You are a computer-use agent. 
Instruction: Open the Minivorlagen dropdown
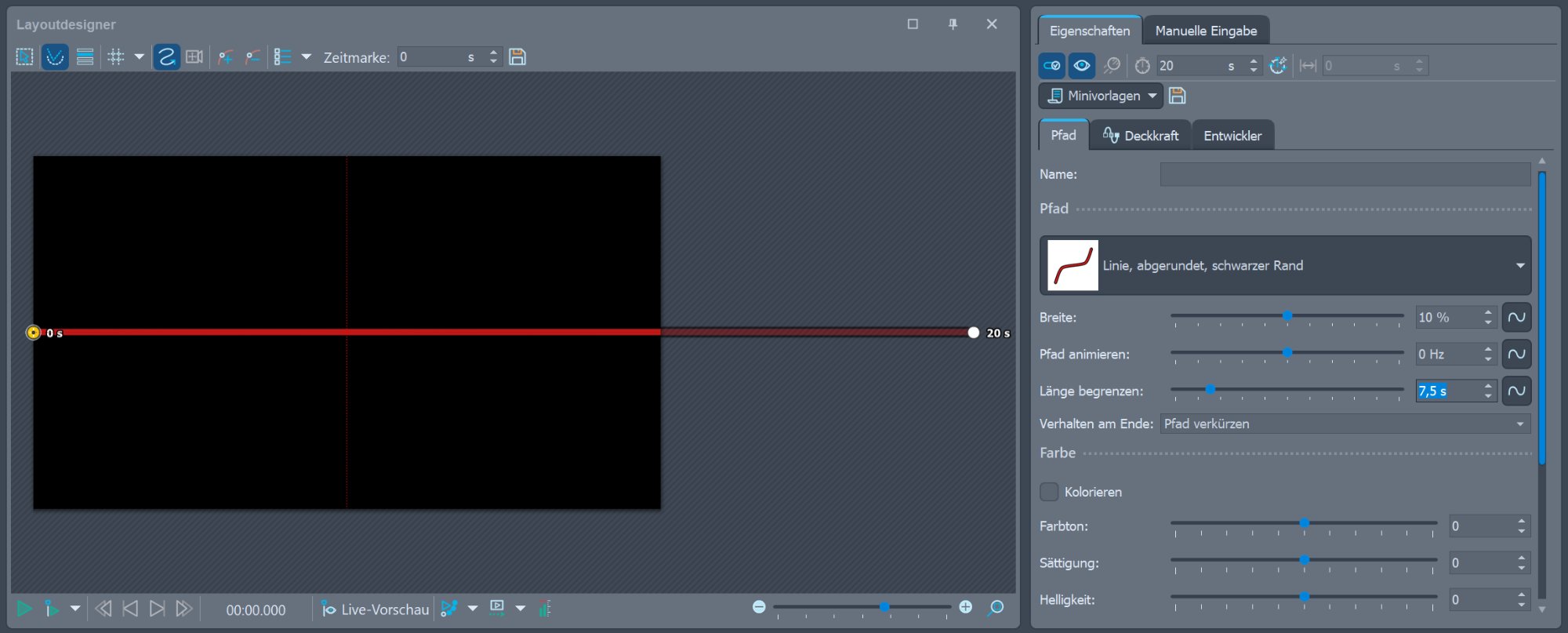coord(1100,96)
